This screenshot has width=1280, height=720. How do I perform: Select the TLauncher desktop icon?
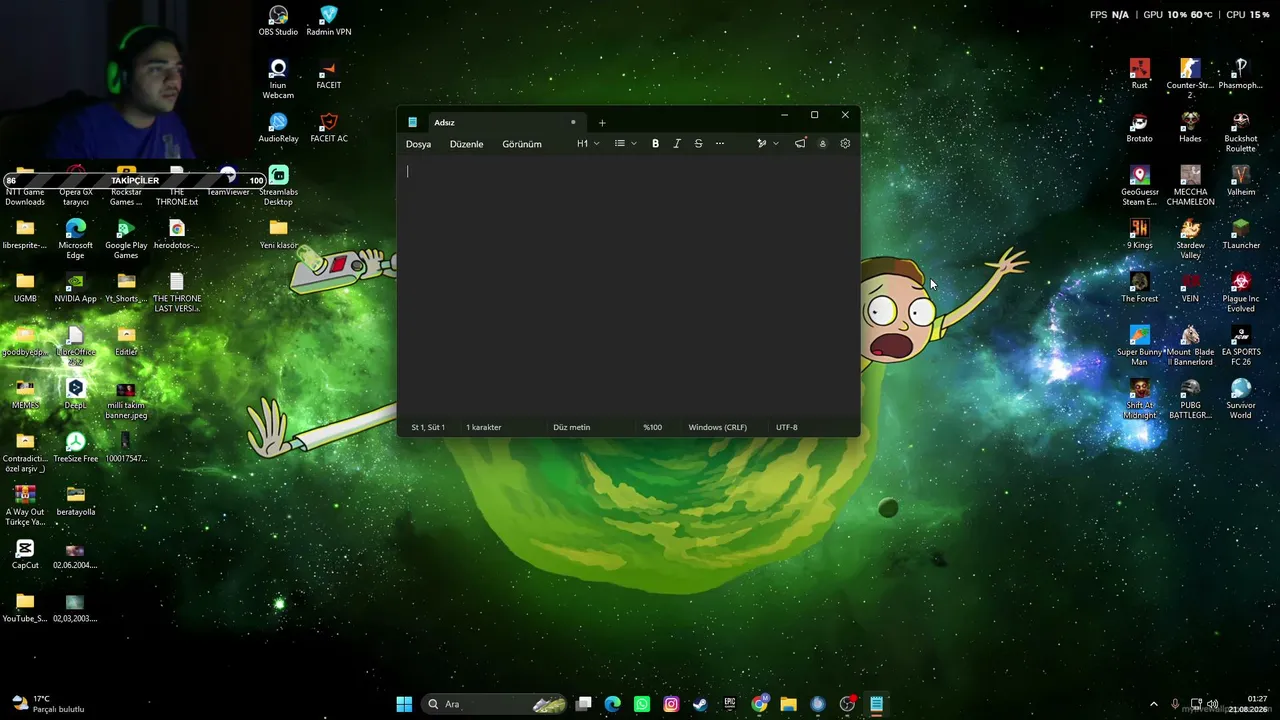pos(1241,235)
